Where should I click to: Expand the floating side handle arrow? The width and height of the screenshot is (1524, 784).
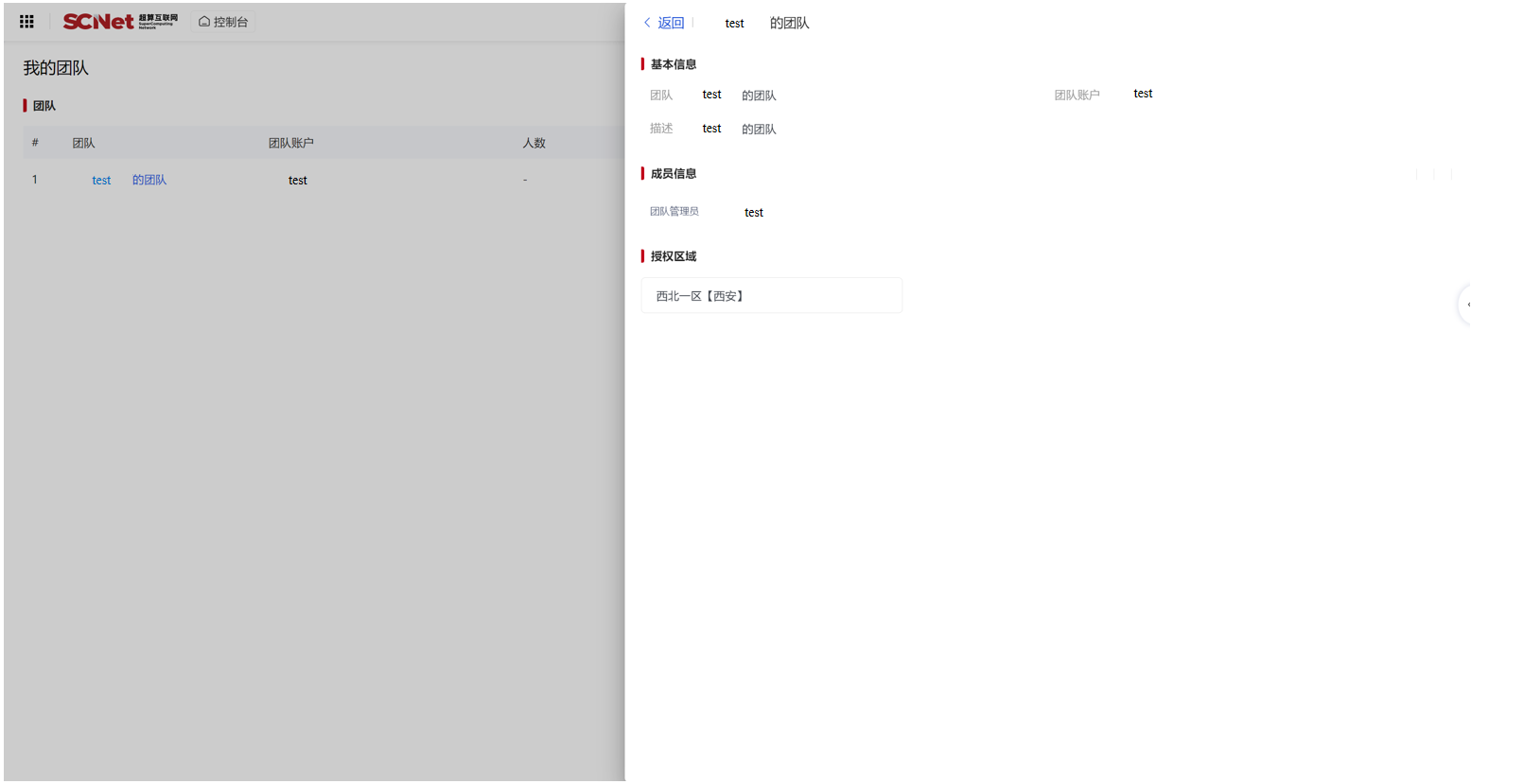pos(1468,305)
